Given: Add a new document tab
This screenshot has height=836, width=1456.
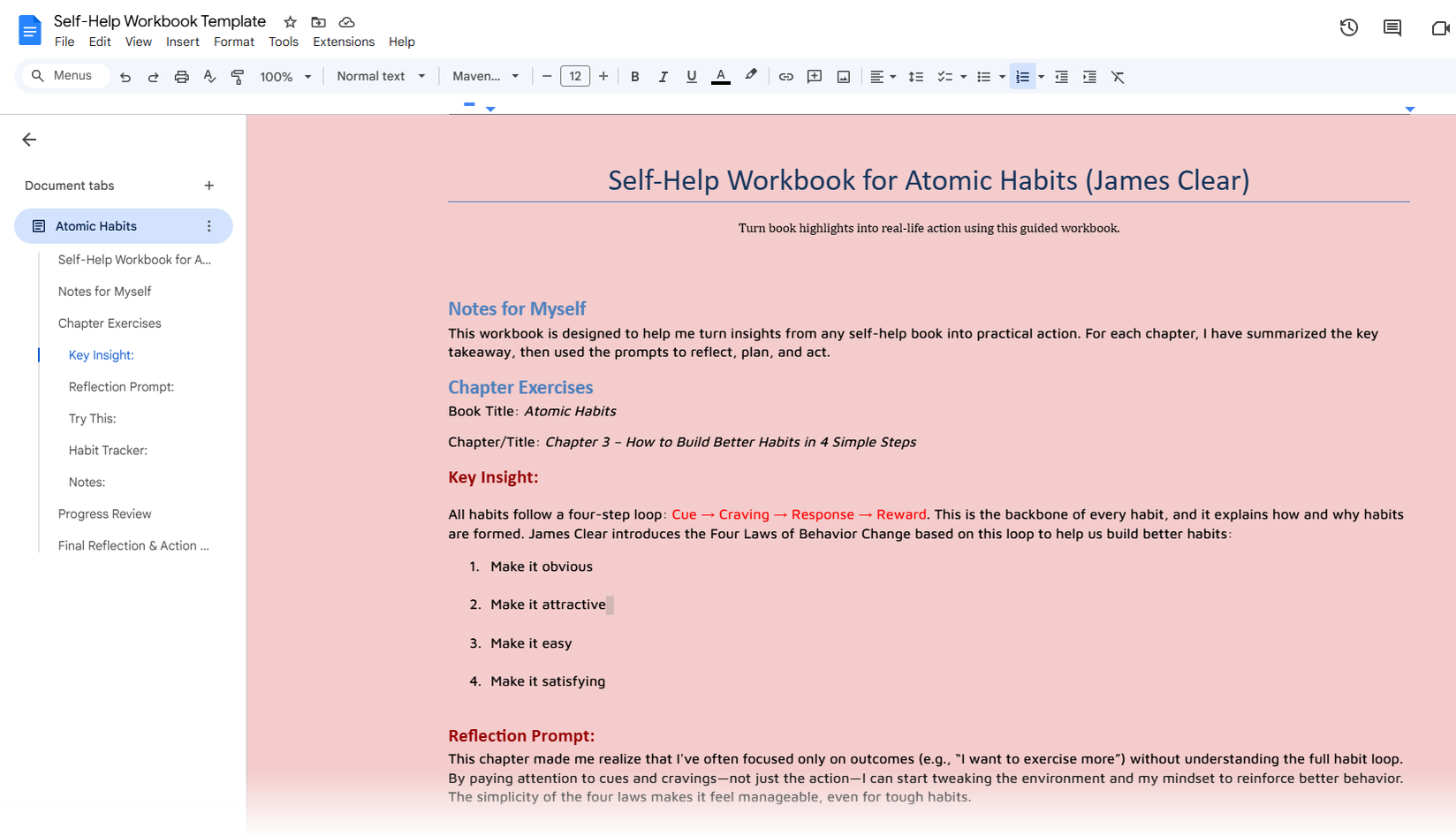Looking at the screenshot, I should click(x=209, y=186).
